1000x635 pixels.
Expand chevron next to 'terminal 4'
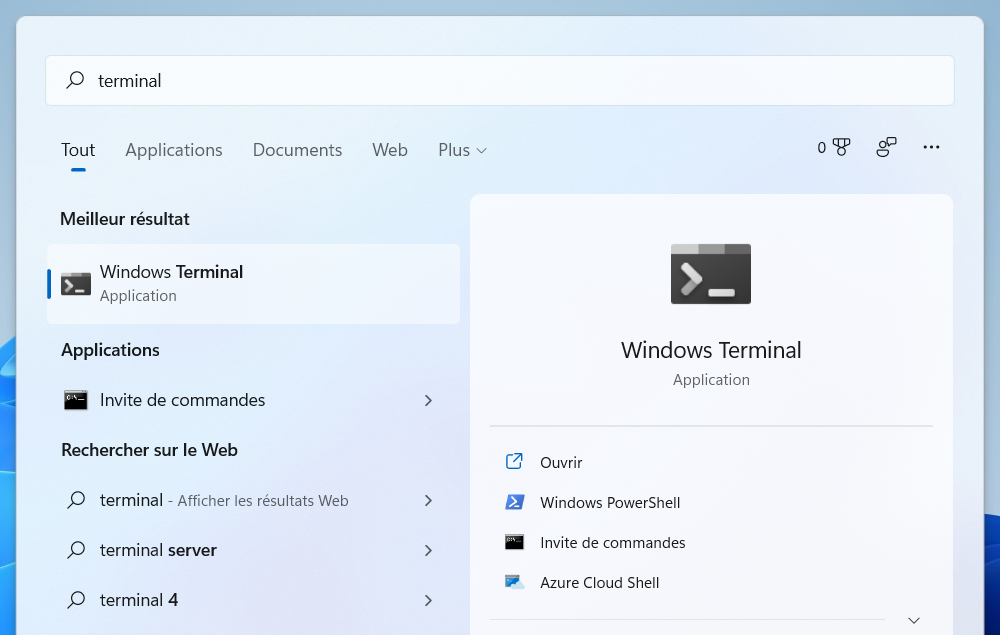(x=429, y=600)
